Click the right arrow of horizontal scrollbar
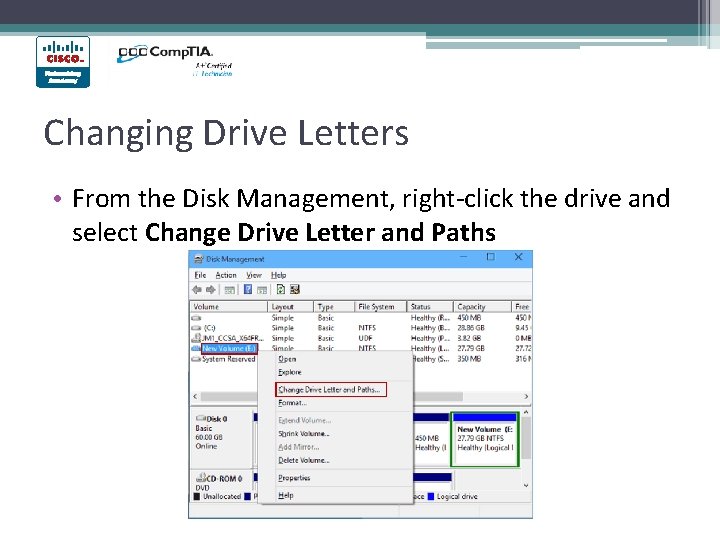 (526, 396)
